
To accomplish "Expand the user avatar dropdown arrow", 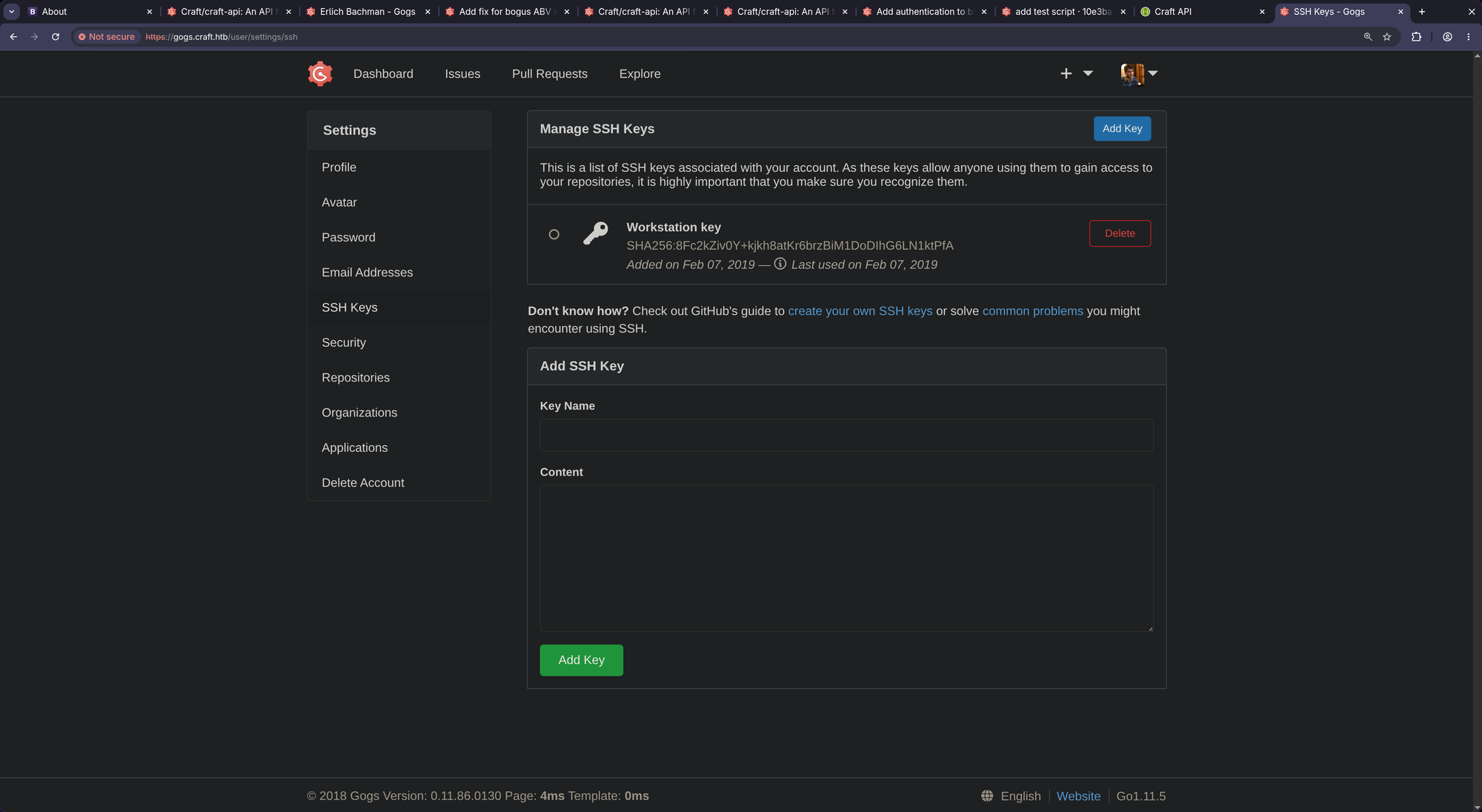I will tap(1153, 73).
